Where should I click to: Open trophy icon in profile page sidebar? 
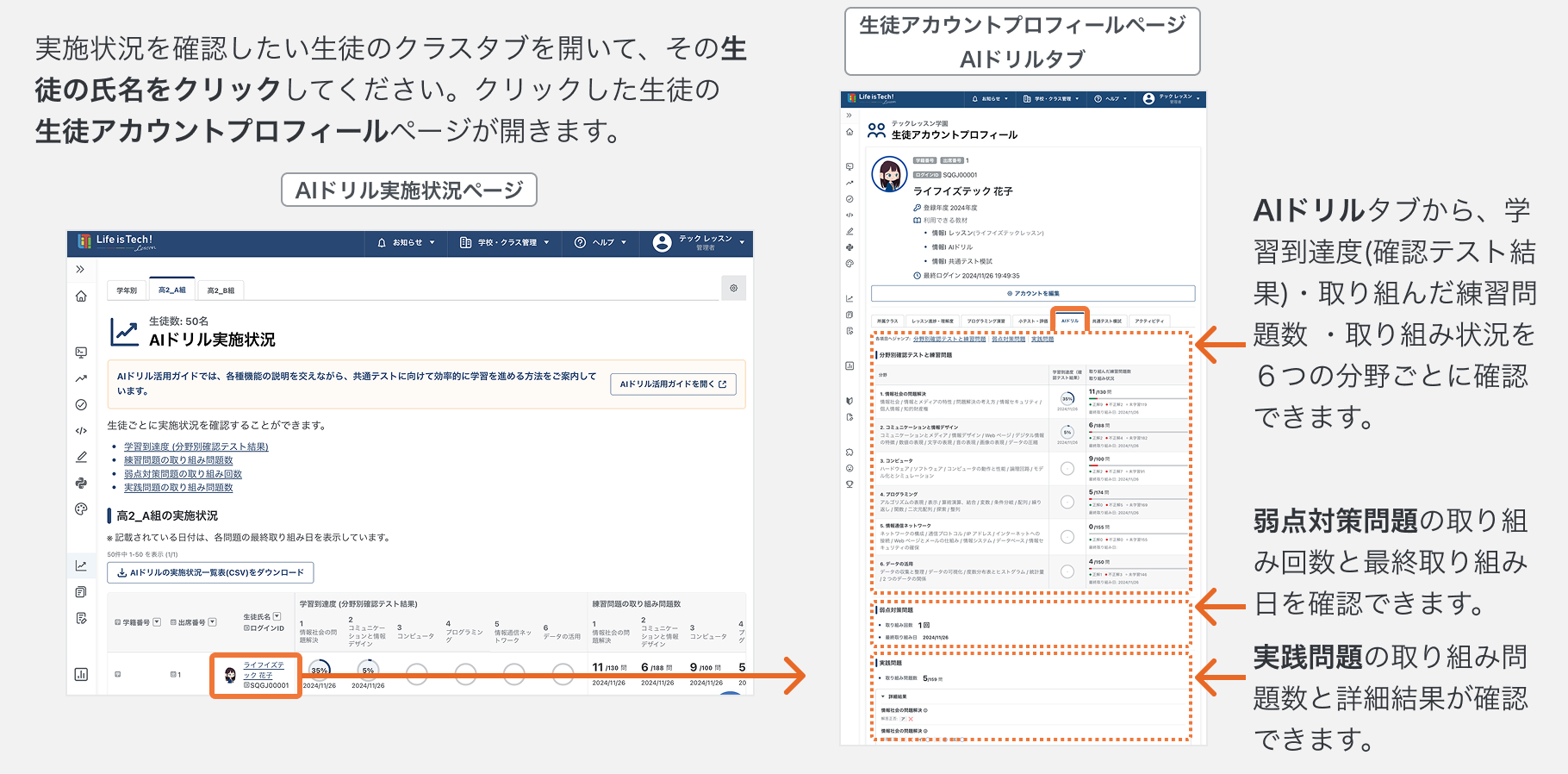[x=849, y=484]
